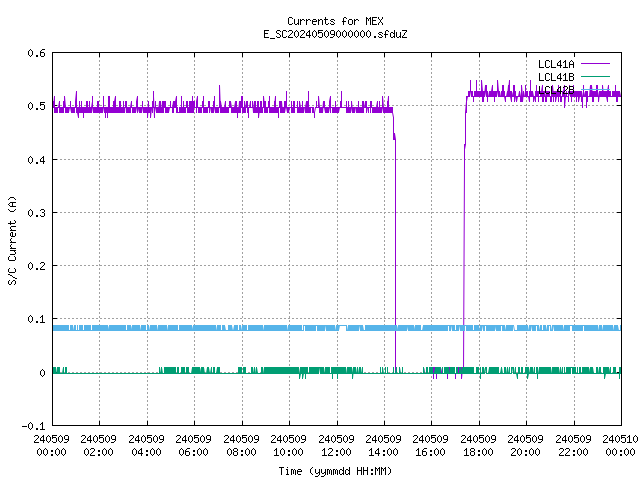Click the x-axis tick label 240509 22:00

coord(573,445)
